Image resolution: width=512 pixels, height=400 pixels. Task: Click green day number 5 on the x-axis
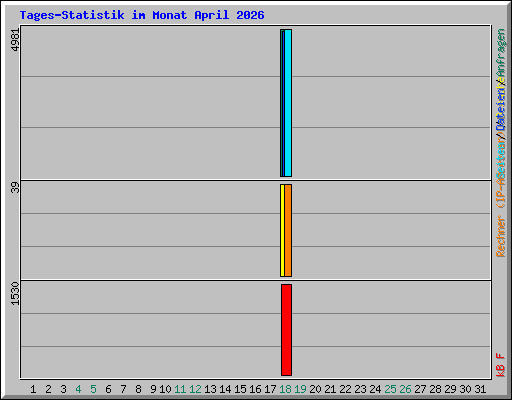(93, 389)
